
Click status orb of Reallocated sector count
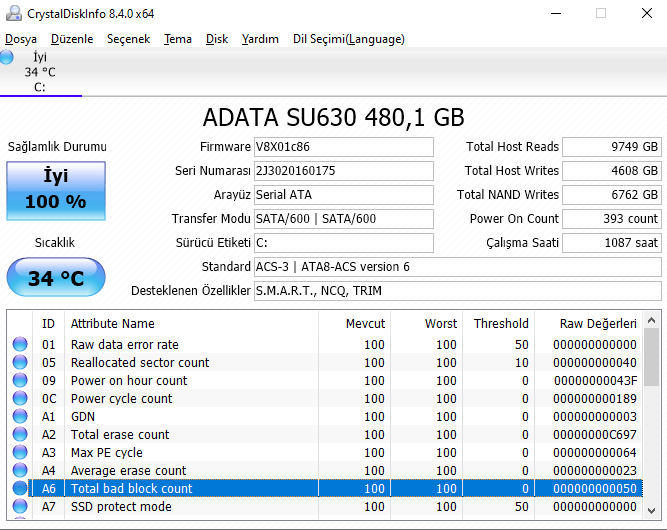20,362
